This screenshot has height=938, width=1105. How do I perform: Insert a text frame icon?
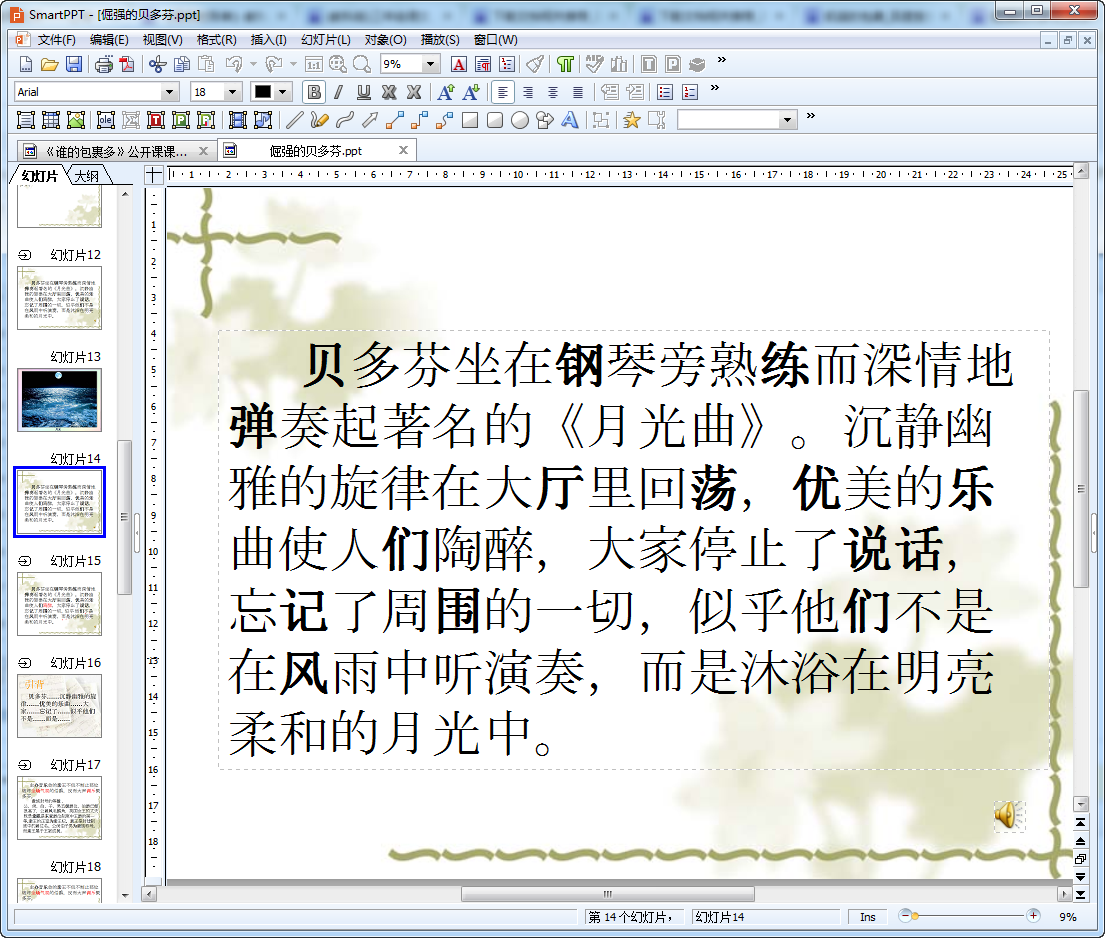coord(26,121)
